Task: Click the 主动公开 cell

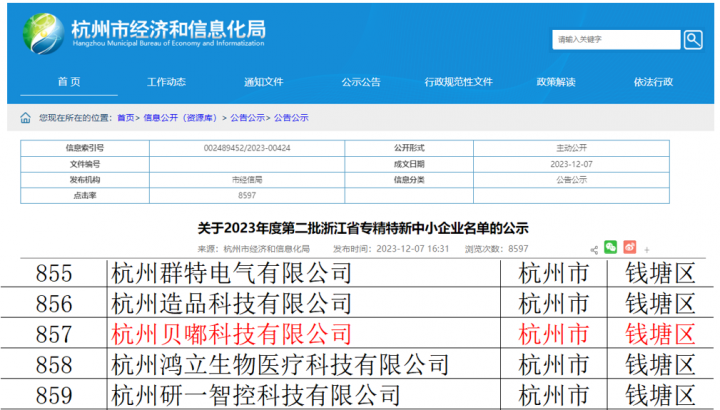Action: click(x=571, y=148)
